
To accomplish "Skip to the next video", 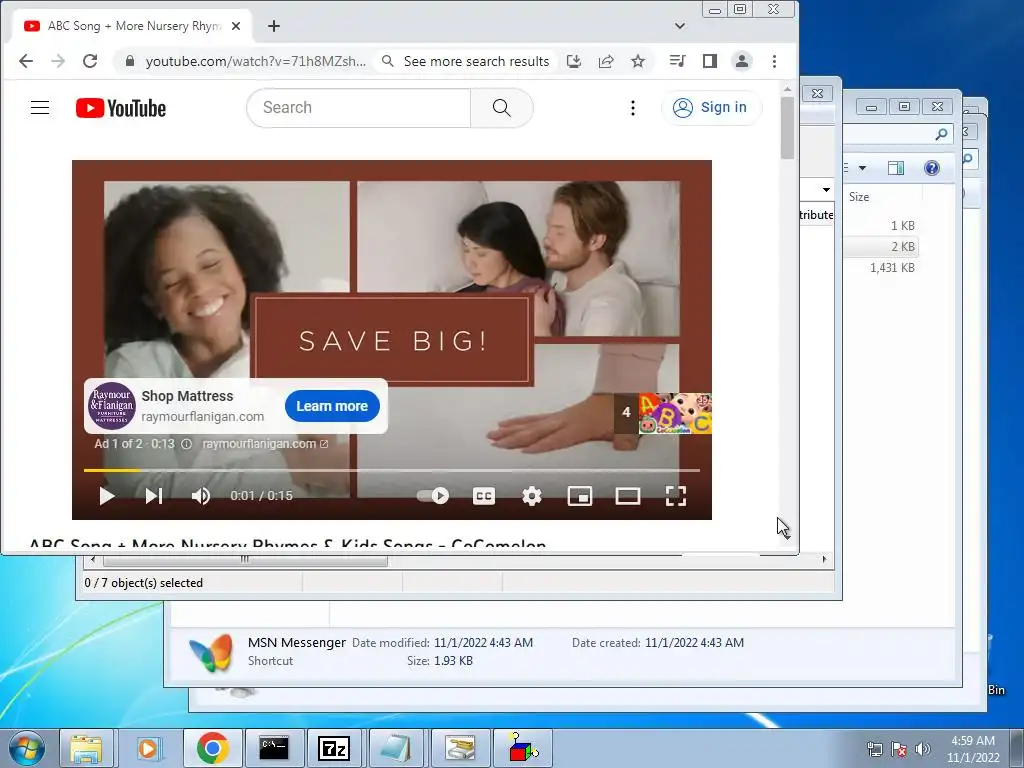I will point(154,496).
